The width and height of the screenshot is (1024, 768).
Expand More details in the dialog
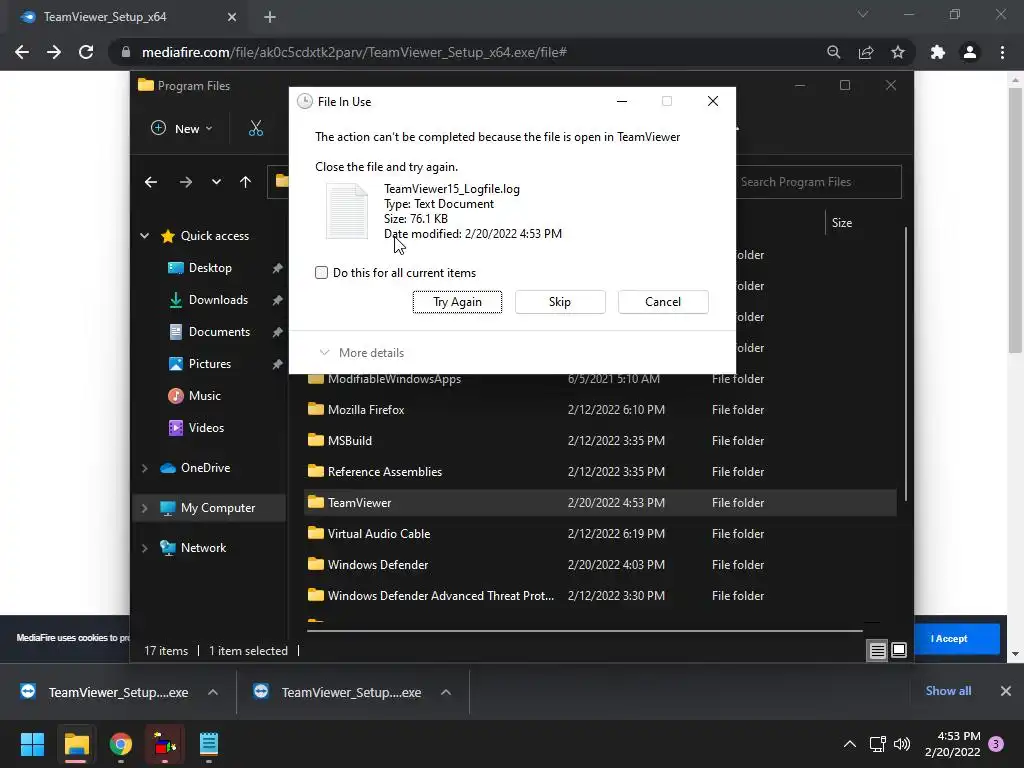point(362,353)
